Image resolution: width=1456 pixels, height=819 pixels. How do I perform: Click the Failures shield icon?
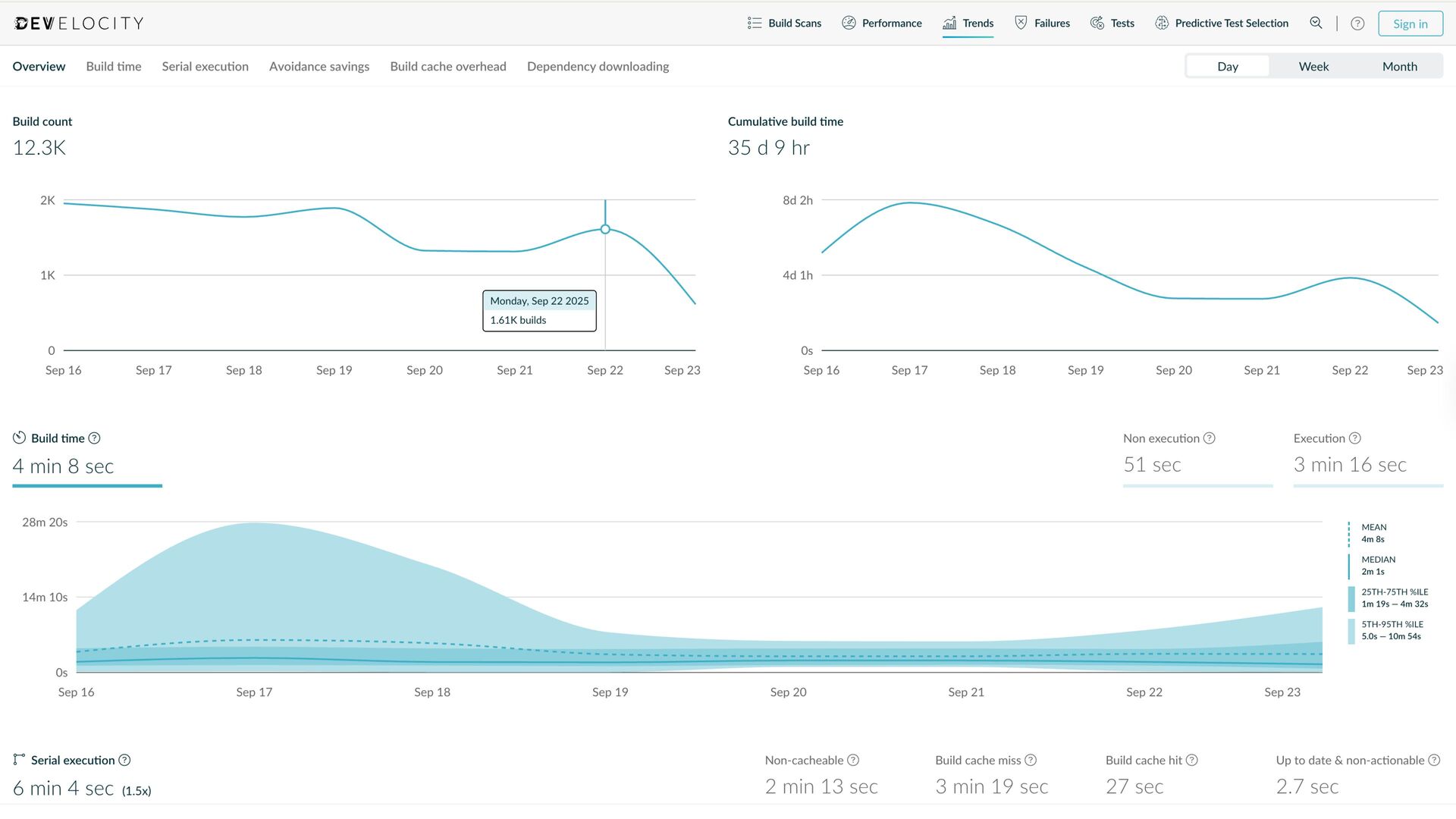click(1021, 23)
